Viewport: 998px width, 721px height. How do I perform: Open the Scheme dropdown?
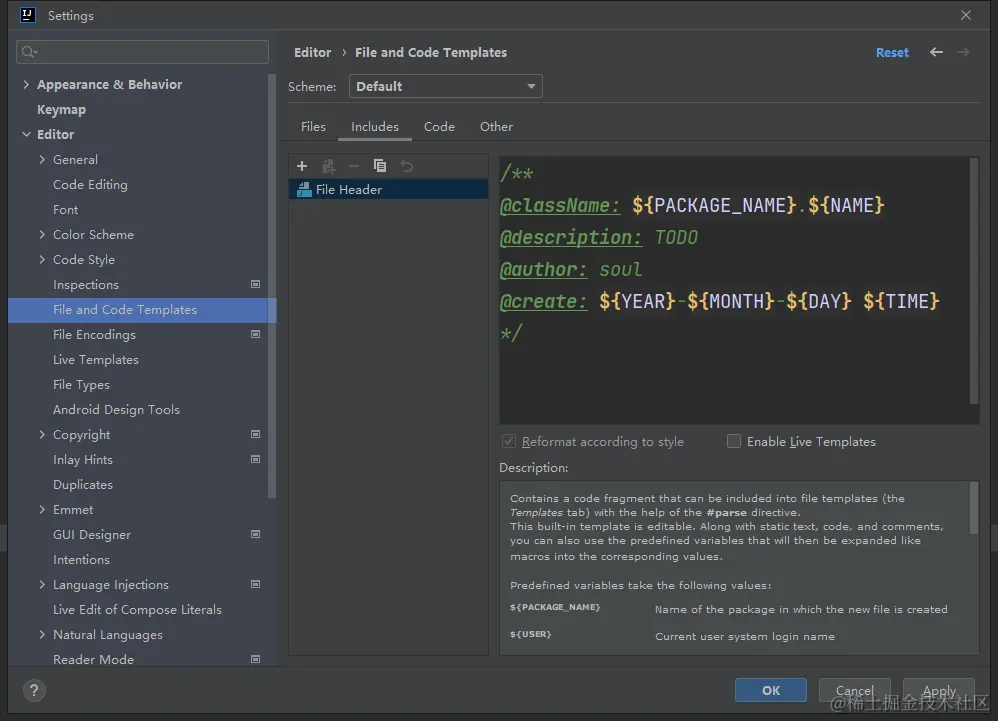[x=446, y=87]
